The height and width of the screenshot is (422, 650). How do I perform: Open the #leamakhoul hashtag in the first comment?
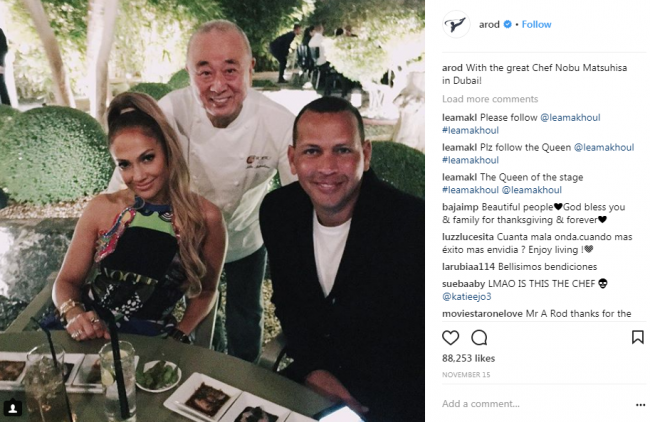pos(471,130)
